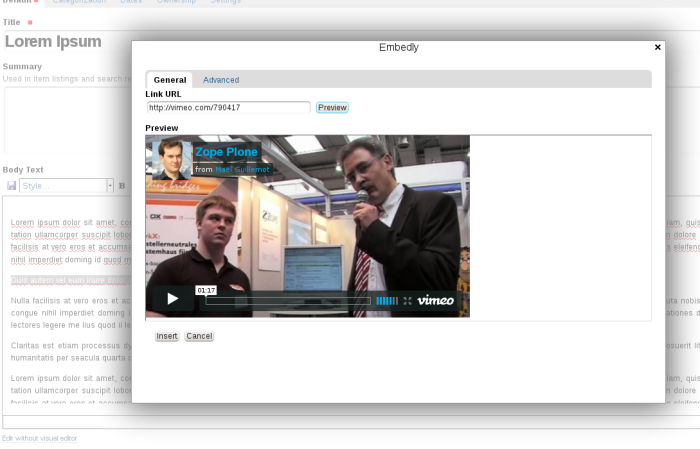The width and height of the screenshot is (700, 449).
Task: Click the uploader portrait thumbnail
Action: 171,157
